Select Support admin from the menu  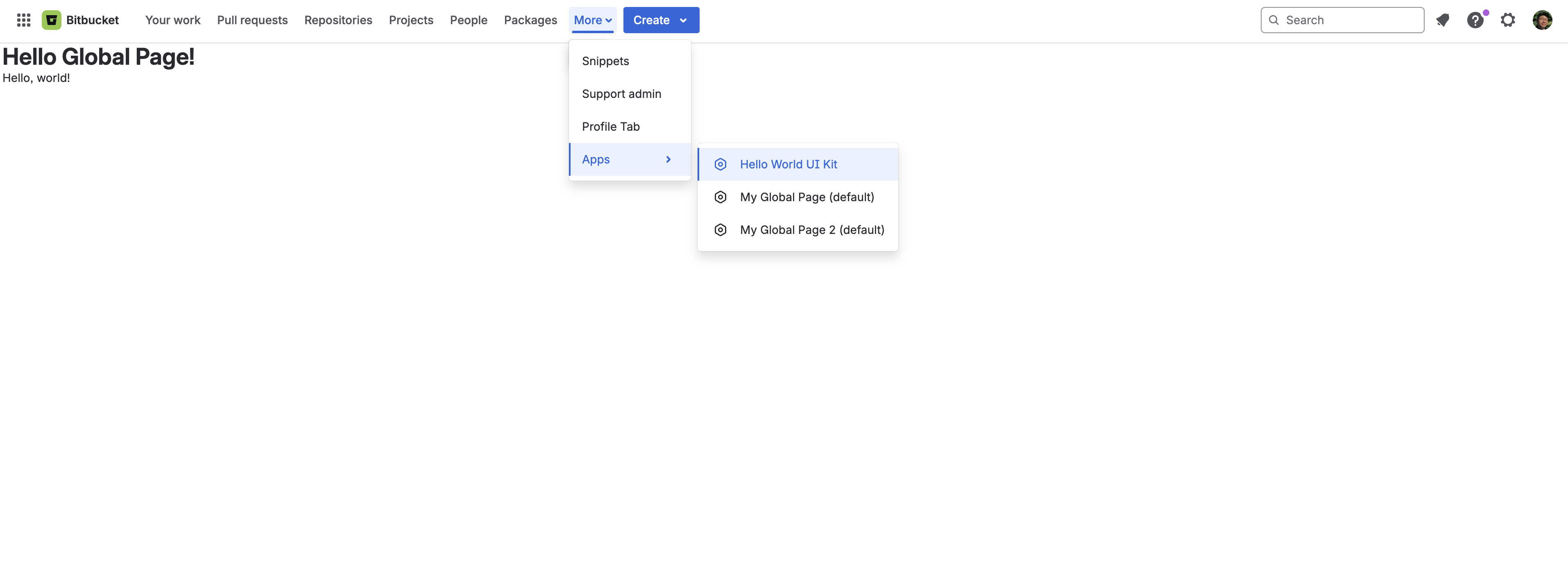pos(621,93)
